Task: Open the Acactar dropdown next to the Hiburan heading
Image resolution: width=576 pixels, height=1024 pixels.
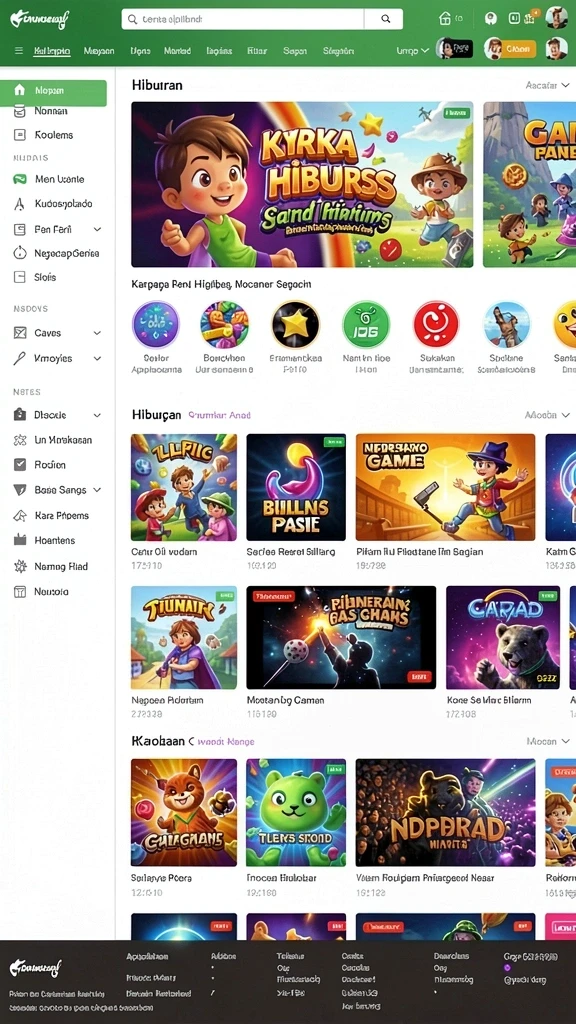Action: point(547,86)
